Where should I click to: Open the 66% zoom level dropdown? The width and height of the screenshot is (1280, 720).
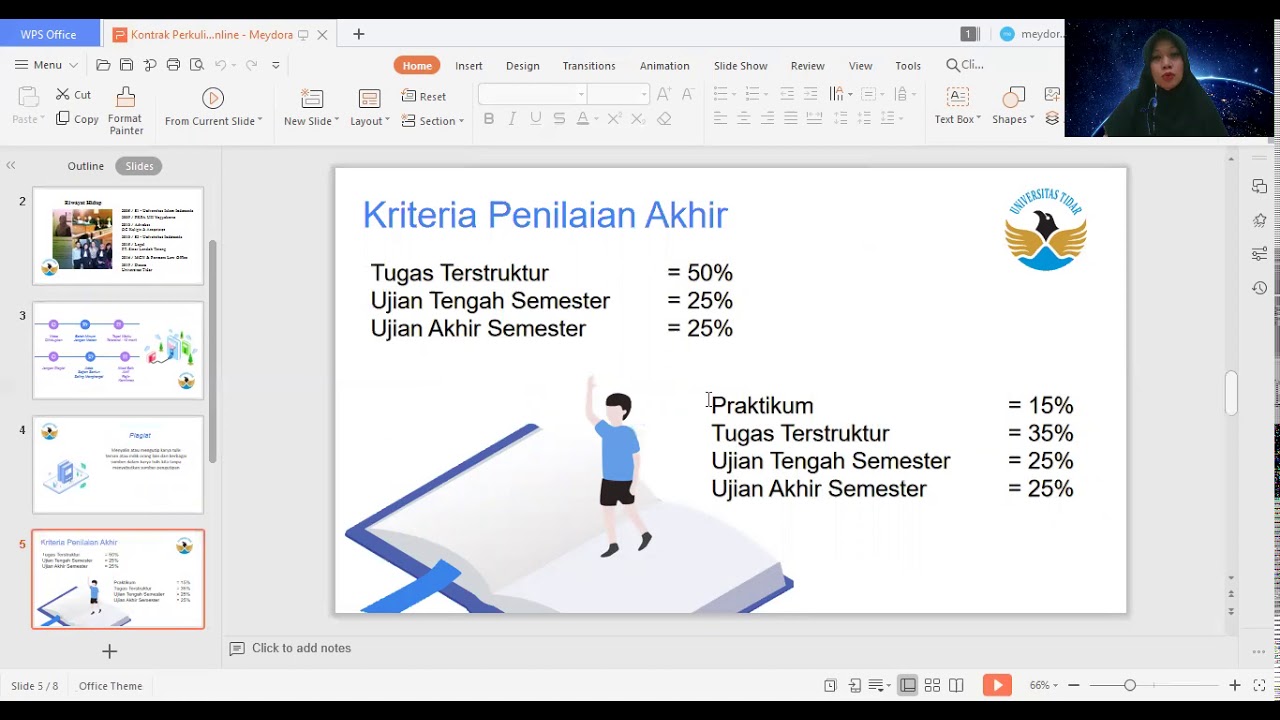click(1044, 685)
